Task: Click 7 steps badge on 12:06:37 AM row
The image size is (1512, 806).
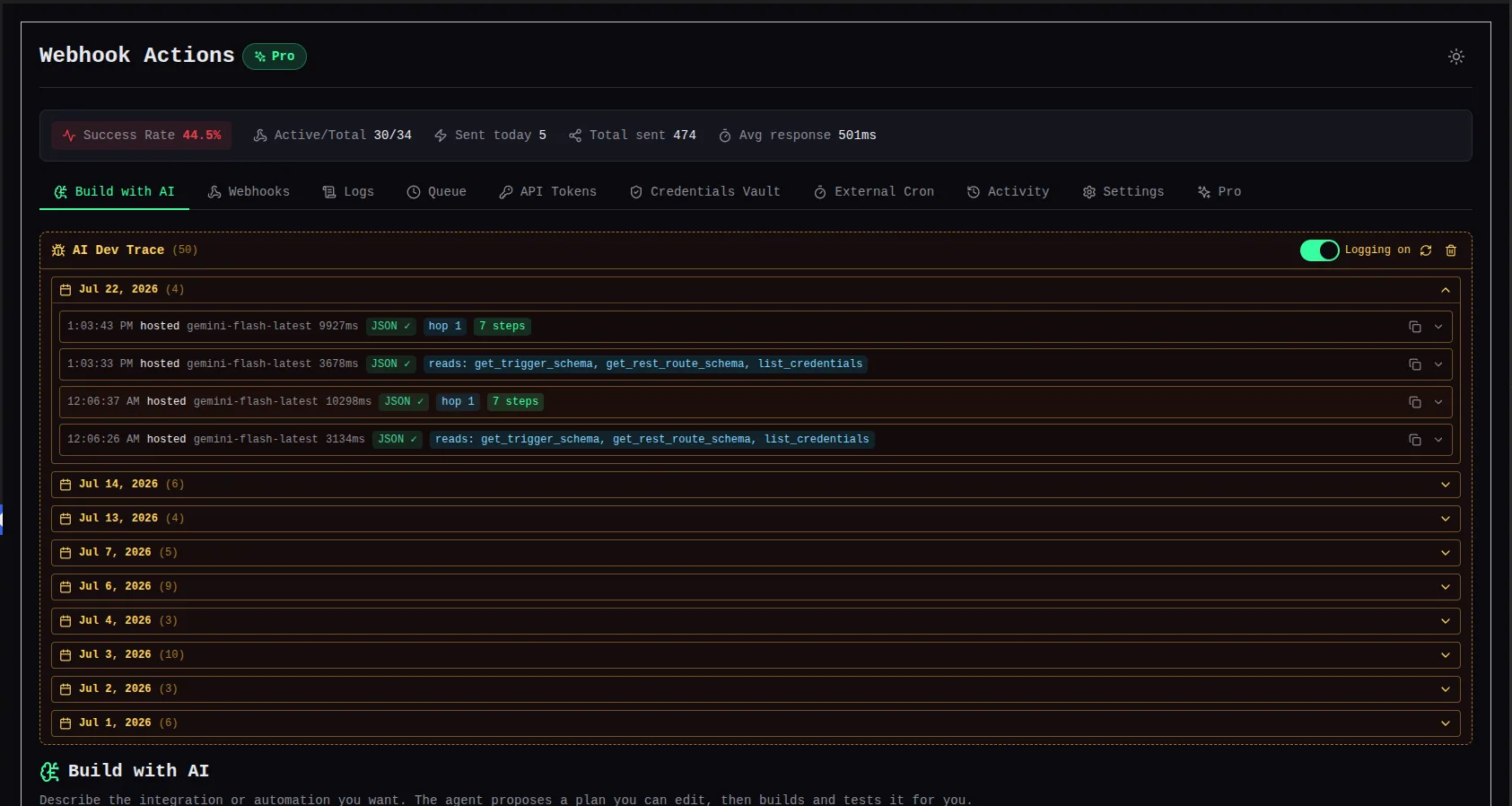Action: tap(515, 402)
